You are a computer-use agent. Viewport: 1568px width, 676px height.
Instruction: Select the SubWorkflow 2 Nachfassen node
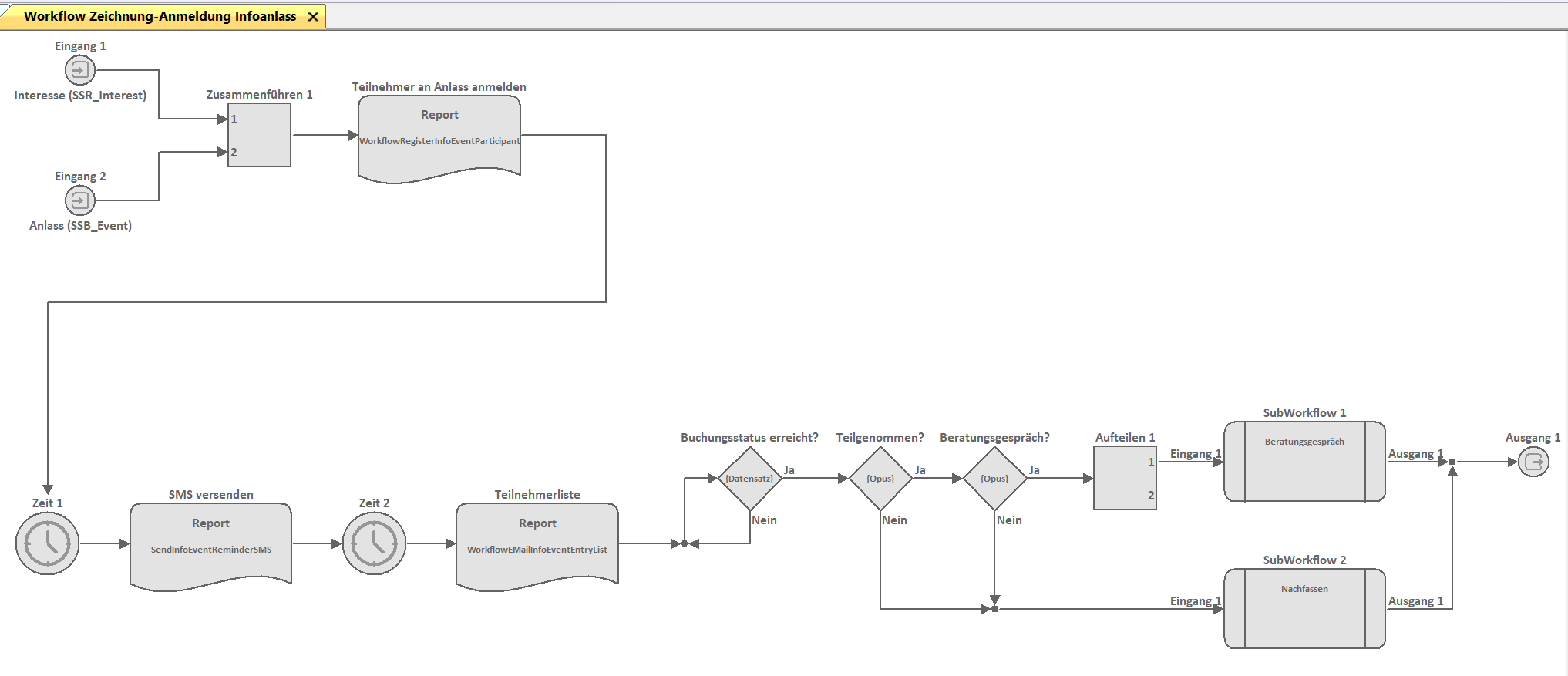click(1304, 608)
